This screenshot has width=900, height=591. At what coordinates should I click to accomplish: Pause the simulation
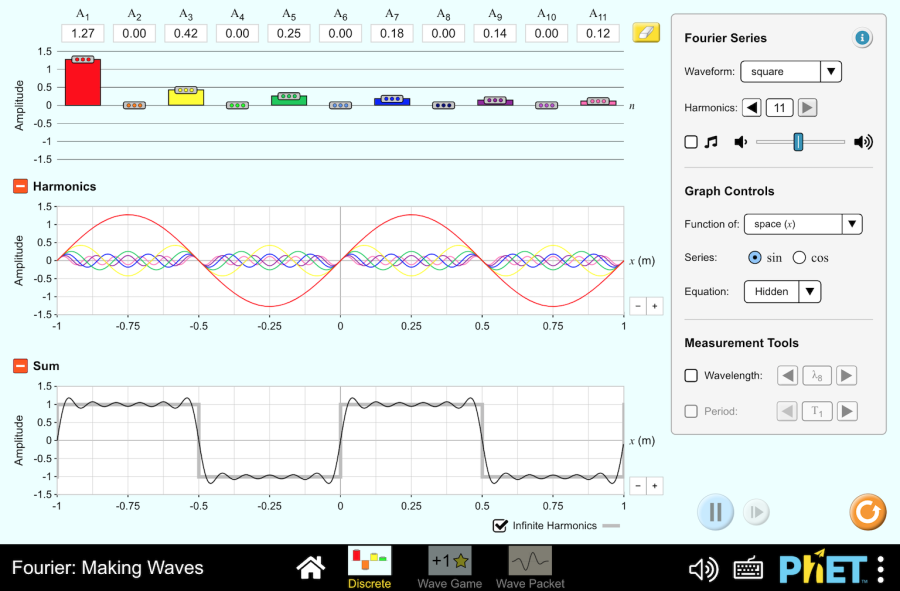[x=715, y=512]
